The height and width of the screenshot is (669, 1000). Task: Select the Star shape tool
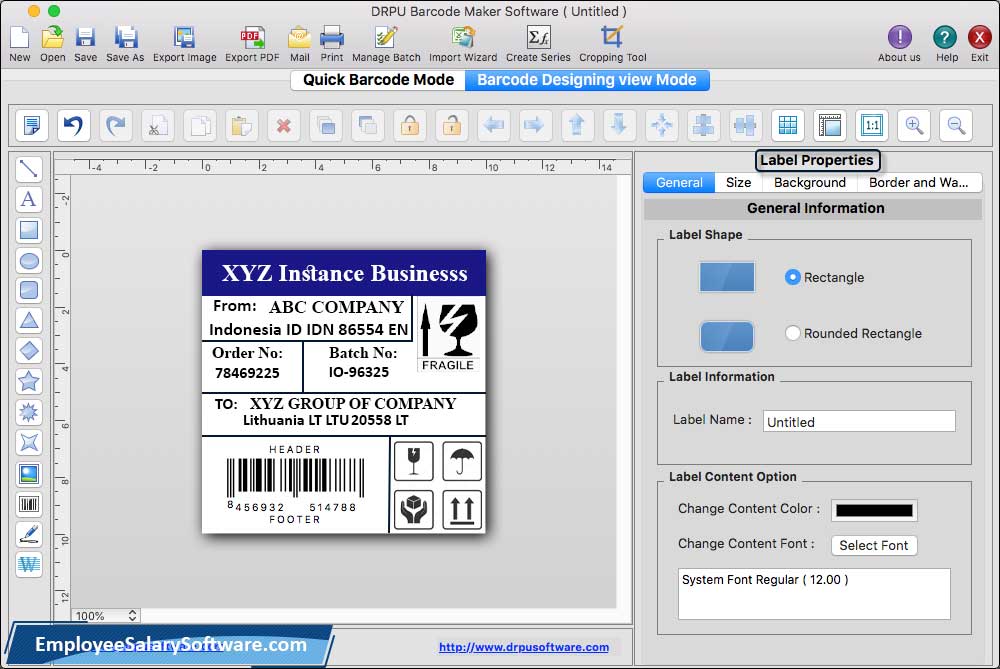(29, 381)
